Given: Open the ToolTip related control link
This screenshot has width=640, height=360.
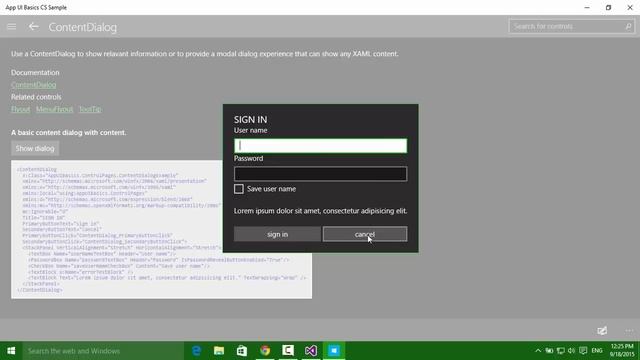Looking at the screenshot, I should [x=90, y=109].
